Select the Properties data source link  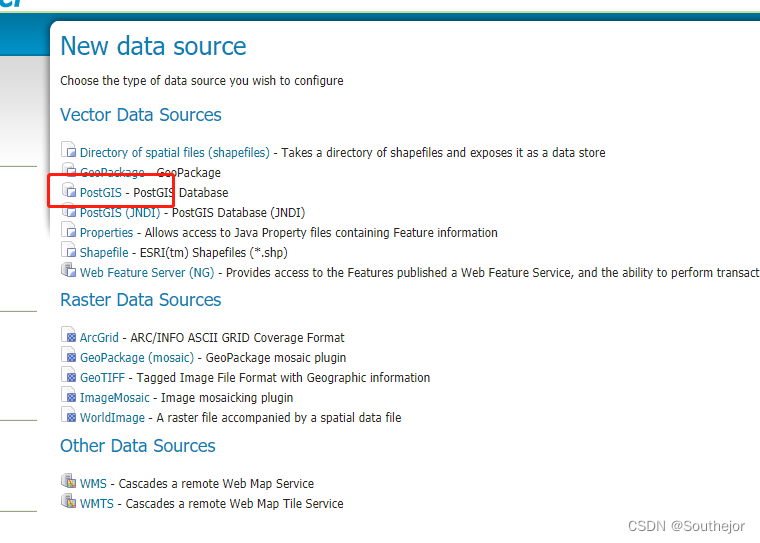click(106, 233)
